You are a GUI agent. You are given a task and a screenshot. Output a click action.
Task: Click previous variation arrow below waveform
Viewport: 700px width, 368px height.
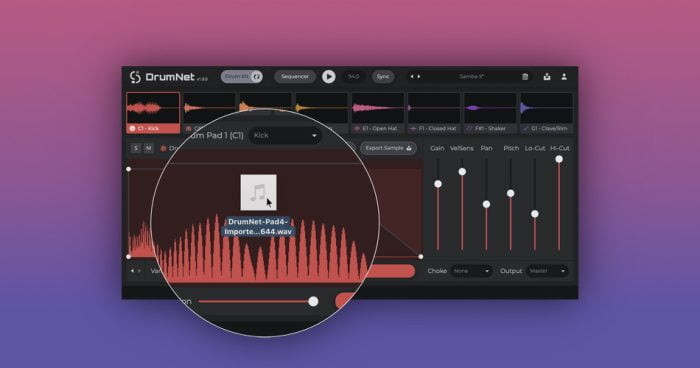pos(132,271)
